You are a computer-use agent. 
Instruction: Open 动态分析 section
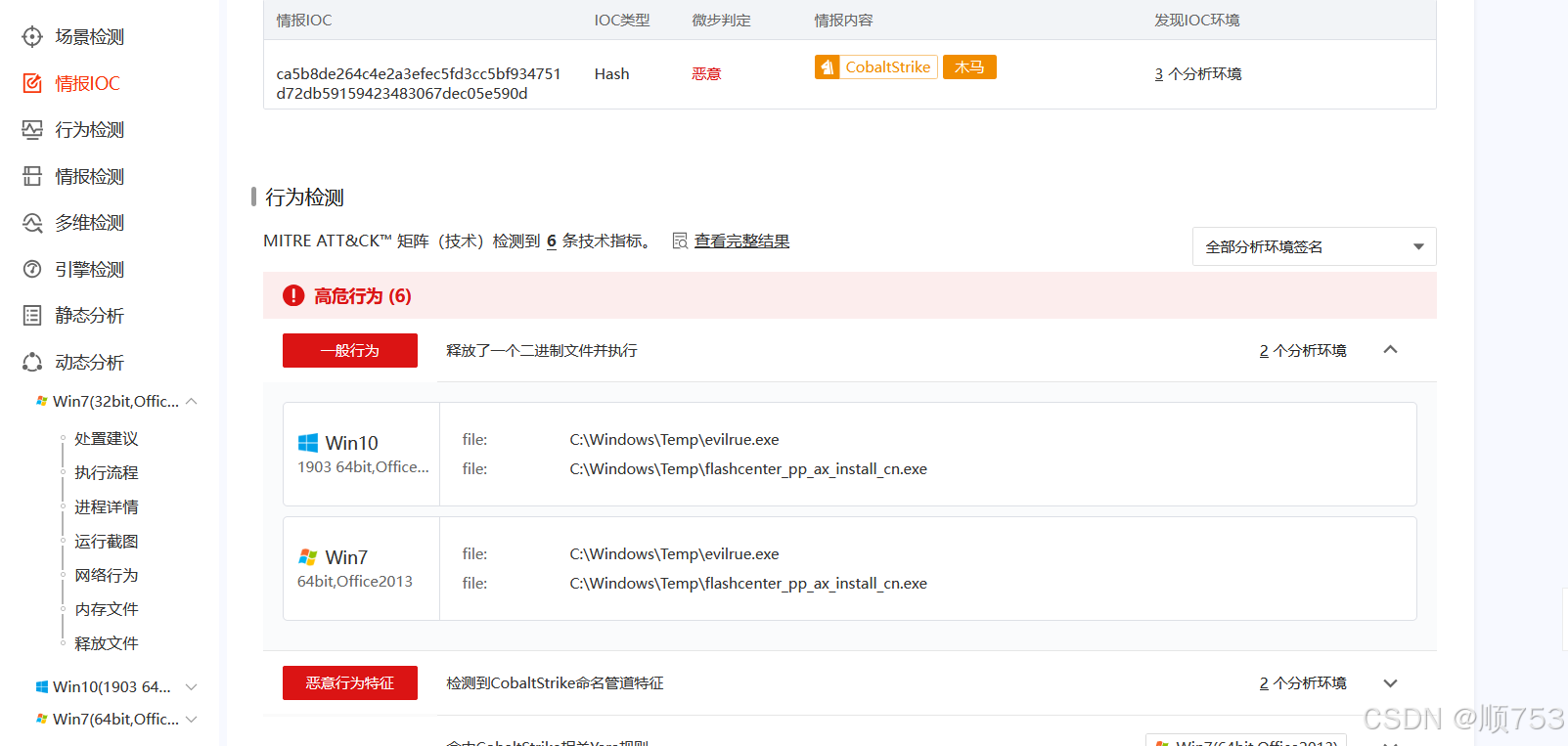[x=89, y=362]
